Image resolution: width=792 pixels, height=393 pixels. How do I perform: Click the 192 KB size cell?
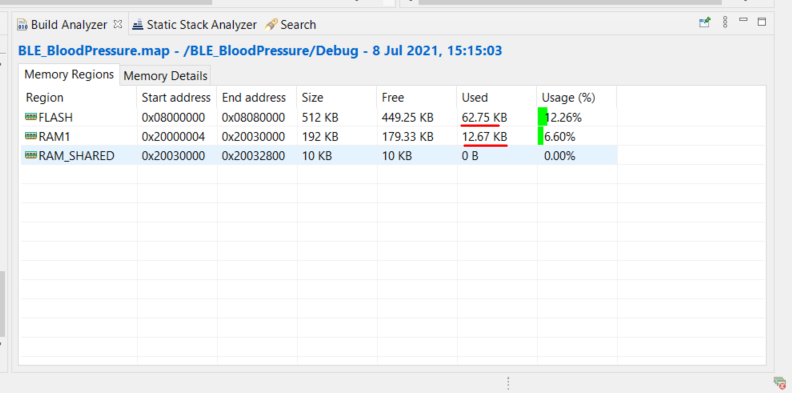(320, 137)
